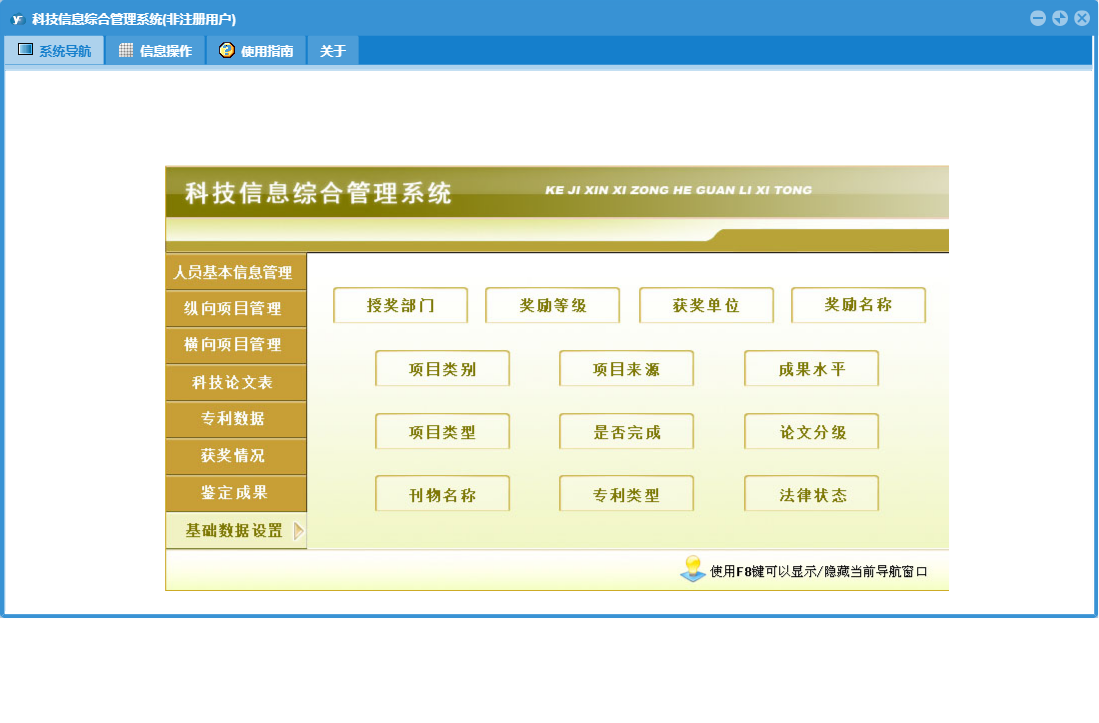The width and height of the screenshot is (1099, 723).
Task: Open 科技论文表 from sidebar
Action: pyautogui.click(x=234, y=382)
